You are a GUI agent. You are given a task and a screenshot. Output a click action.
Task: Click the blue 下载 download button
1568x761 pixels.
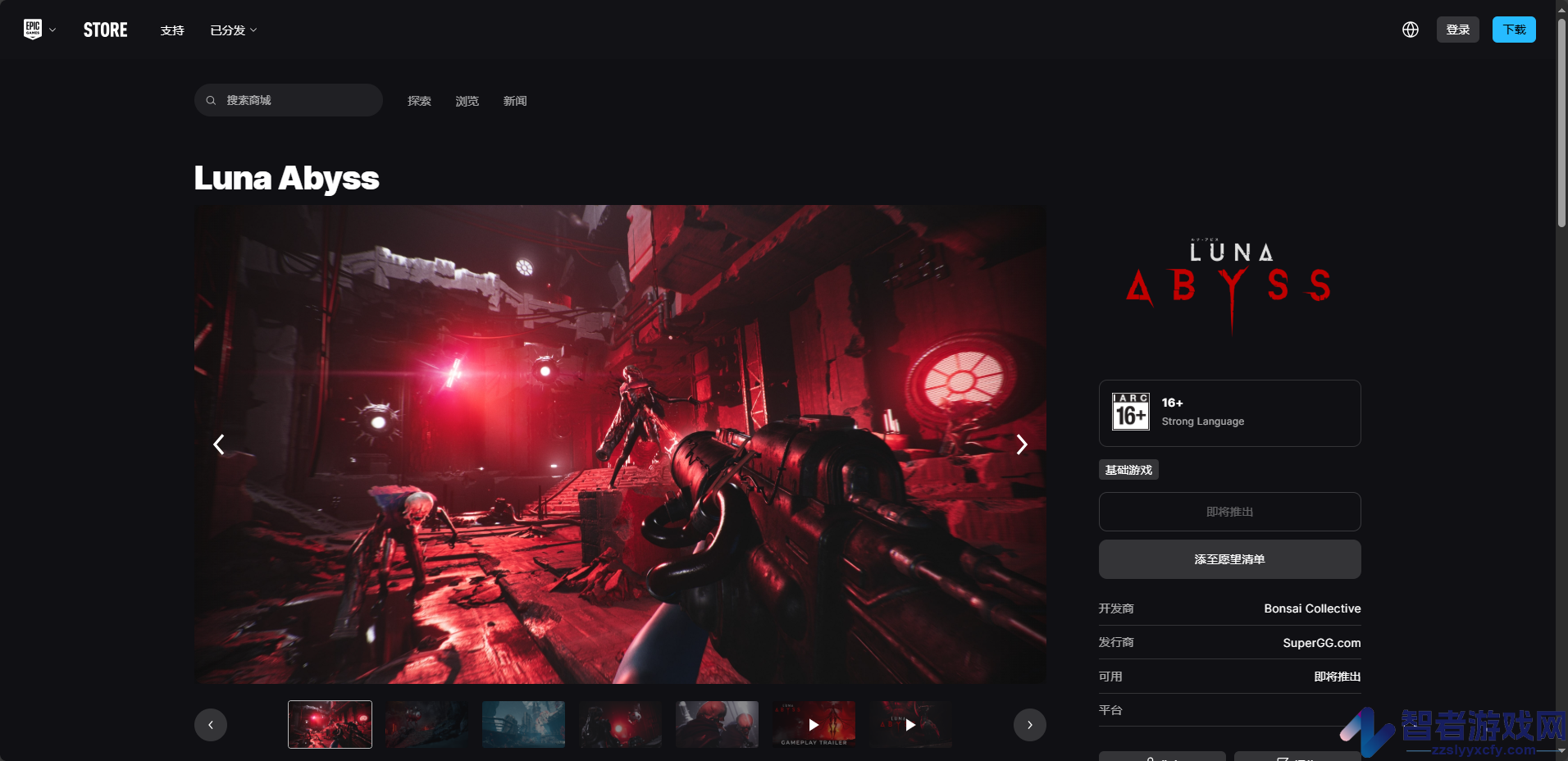[1514, 30]
